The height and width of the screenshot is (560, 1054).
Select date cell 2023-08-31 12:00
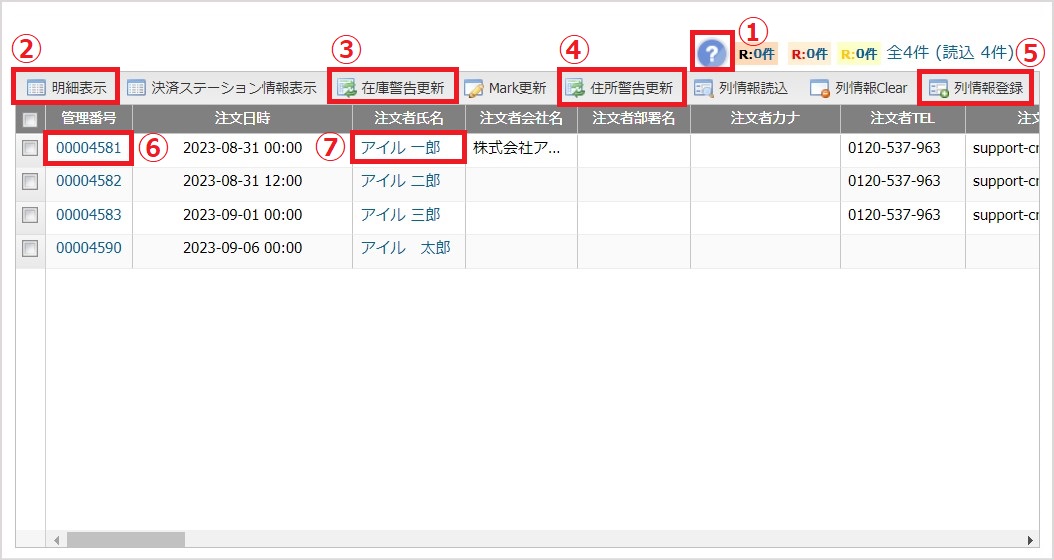click(242, 181)
